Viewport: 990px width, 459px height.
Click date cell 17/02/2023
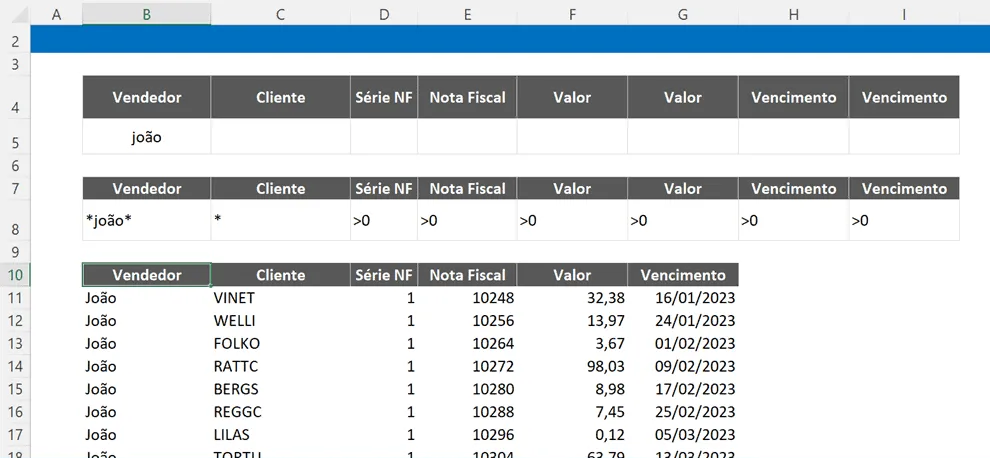[x=683, y=389]
